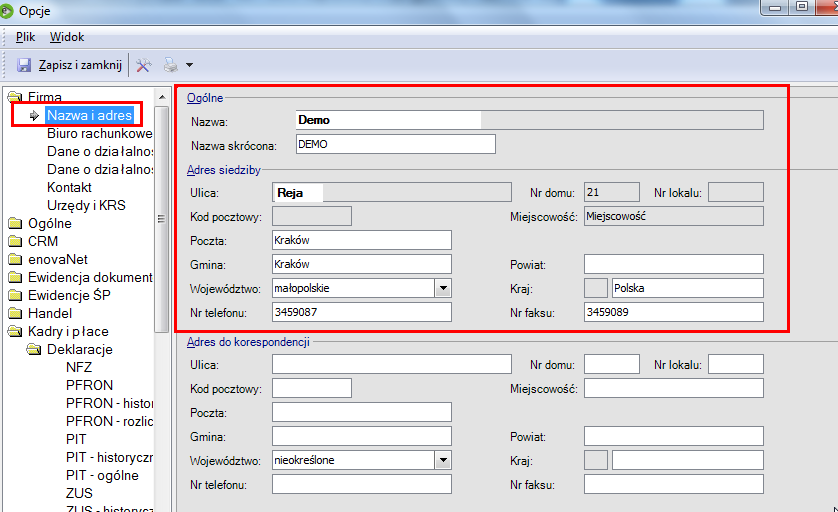Viewport: 838px width, 512px height.
Task: Click the tree panel scrollbar thumb
Action: 161,219
